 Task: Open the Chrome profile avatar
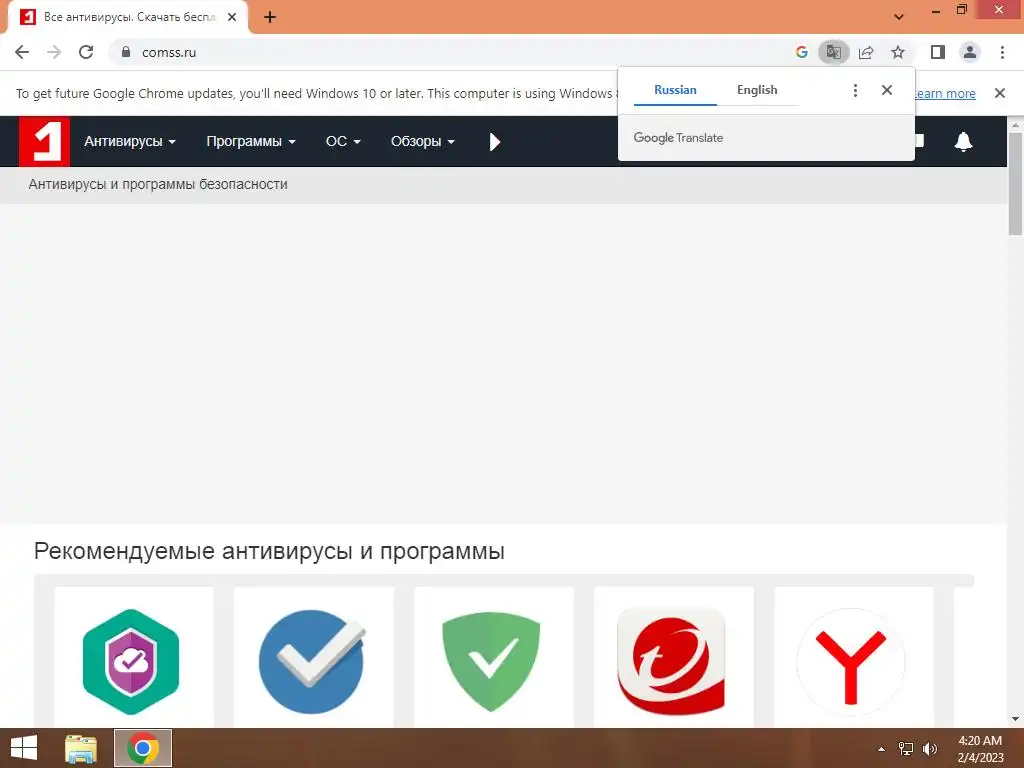(x=970, y=52)
